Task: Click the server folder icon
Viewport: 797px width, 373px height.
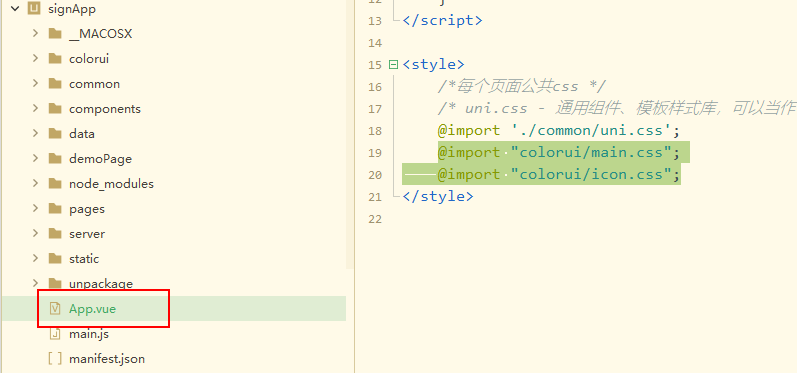Action: [x=55, y=233]
